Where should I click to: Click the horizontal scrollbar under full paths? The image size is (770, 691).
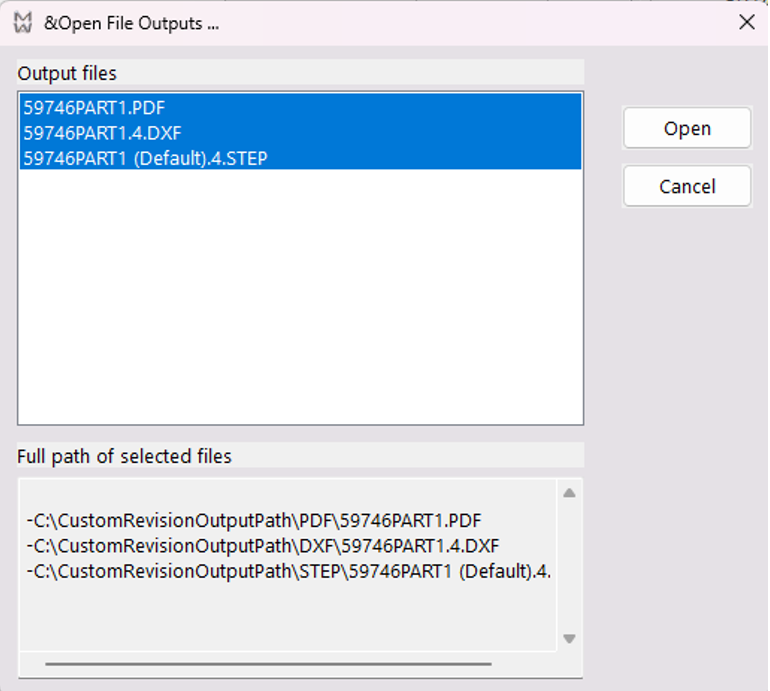268,664
